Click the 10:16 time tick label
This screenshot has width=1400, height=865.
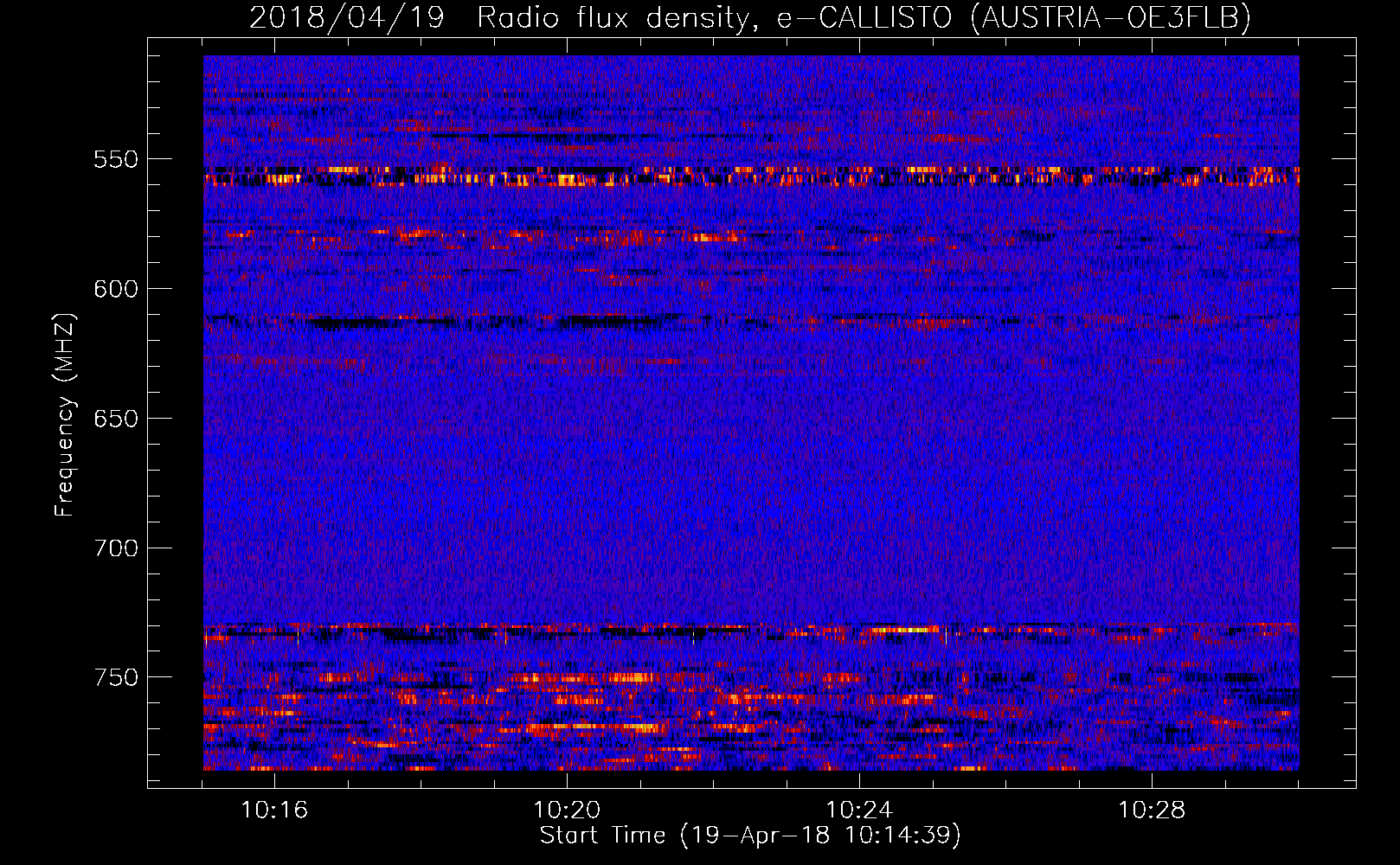point(274,811)
